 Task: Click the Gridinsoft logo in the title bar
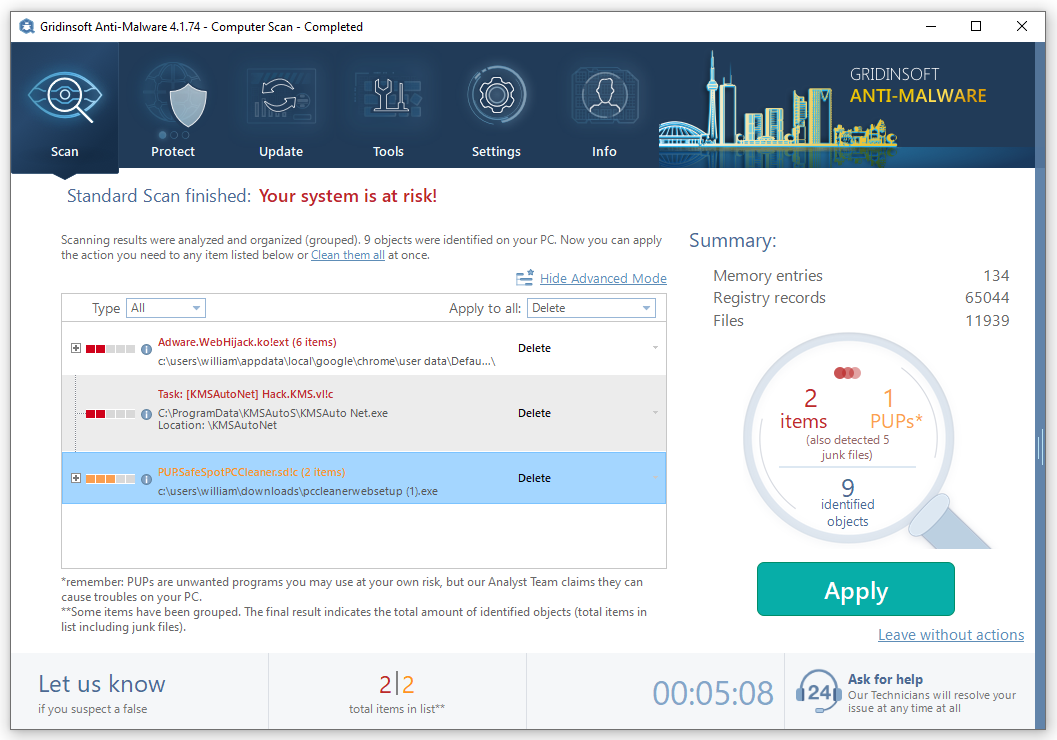(x=26, y=26)
